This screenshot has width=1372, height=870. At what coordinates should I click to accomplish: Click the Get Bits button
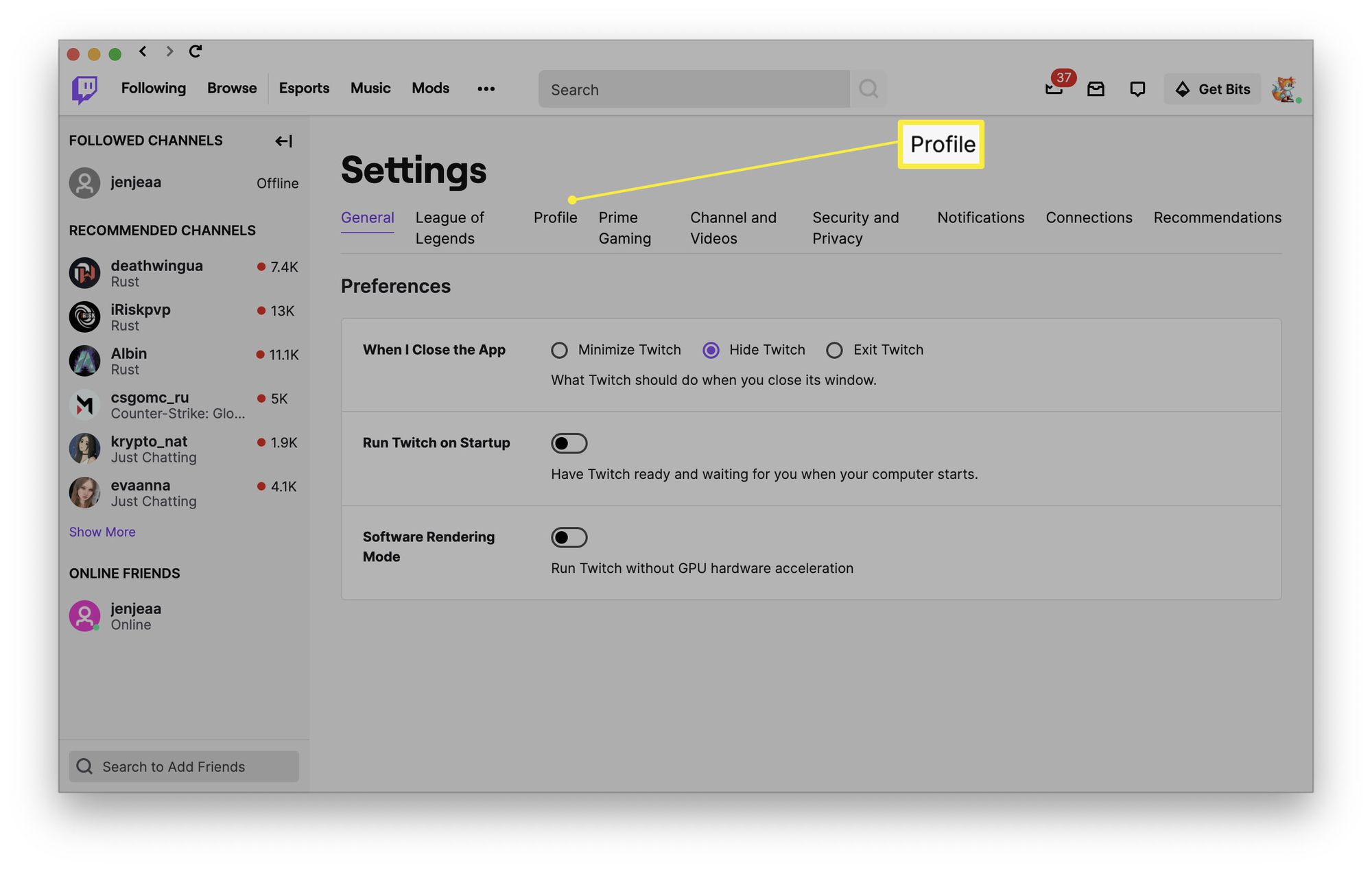coord(1212,89)
